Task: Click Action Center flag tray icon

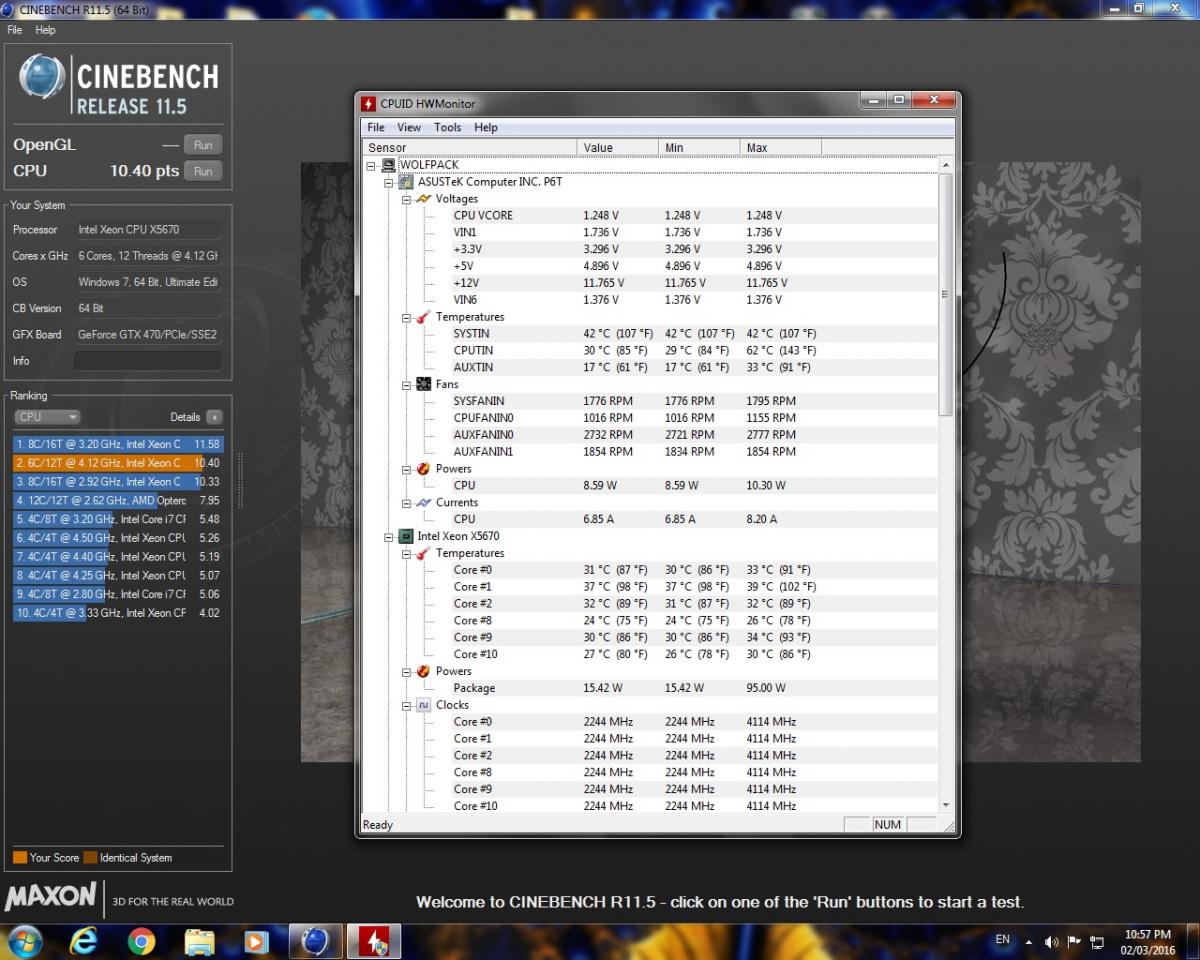Action: click(x=1075, y=942)
